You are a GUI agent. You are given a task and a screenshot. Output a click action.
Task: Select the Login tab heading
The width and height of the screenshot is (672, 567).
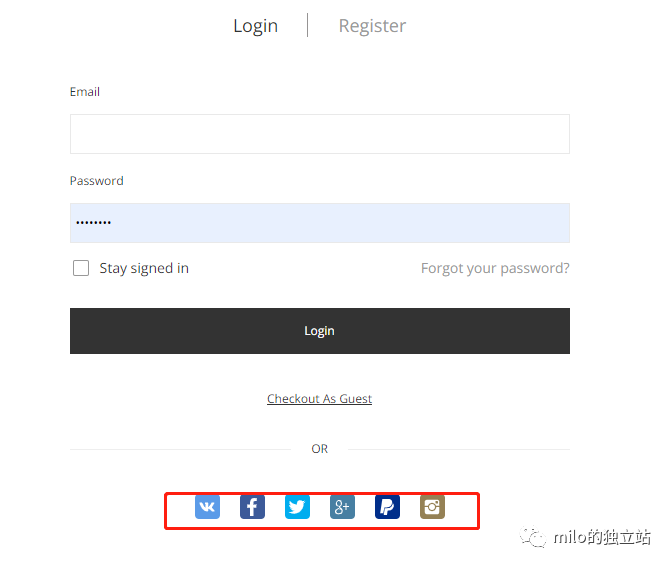point(255,26)
